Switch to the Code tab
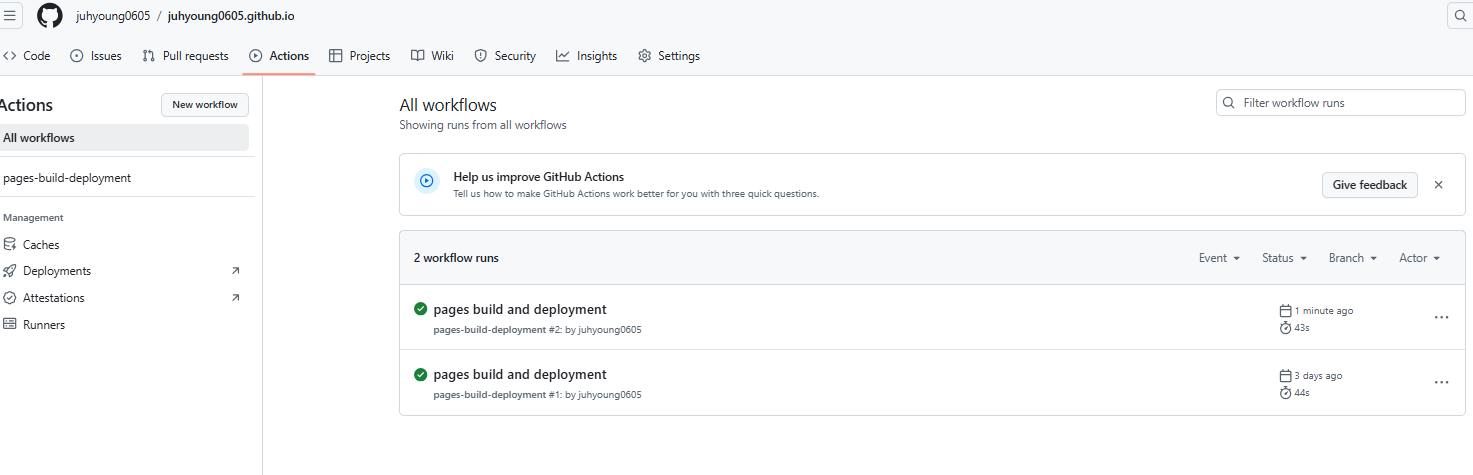 coord(27,56)
